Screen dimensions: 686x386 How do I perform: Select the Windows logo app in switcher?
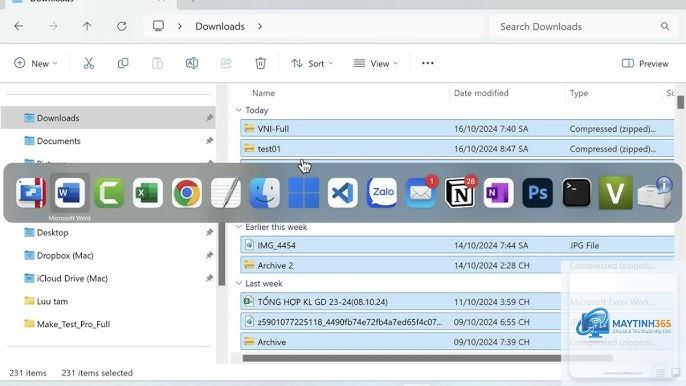[x=304, y=193]
